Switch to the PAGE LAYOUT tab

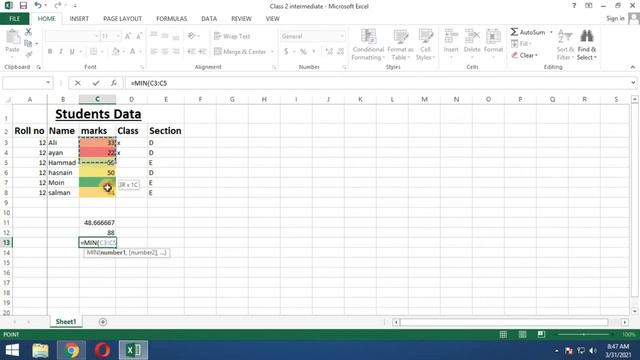click(122, 19)
